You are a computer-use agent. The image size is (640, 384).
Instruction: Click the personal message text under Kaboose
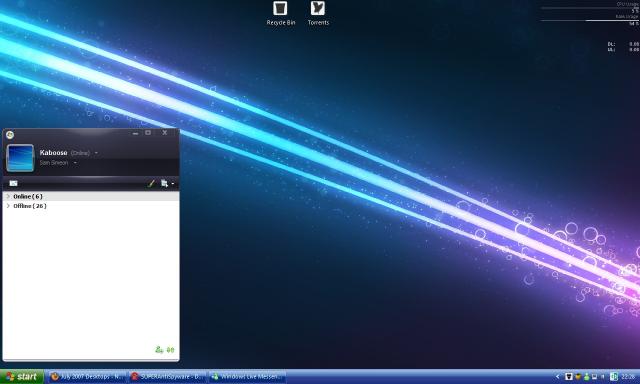(54, 162)
